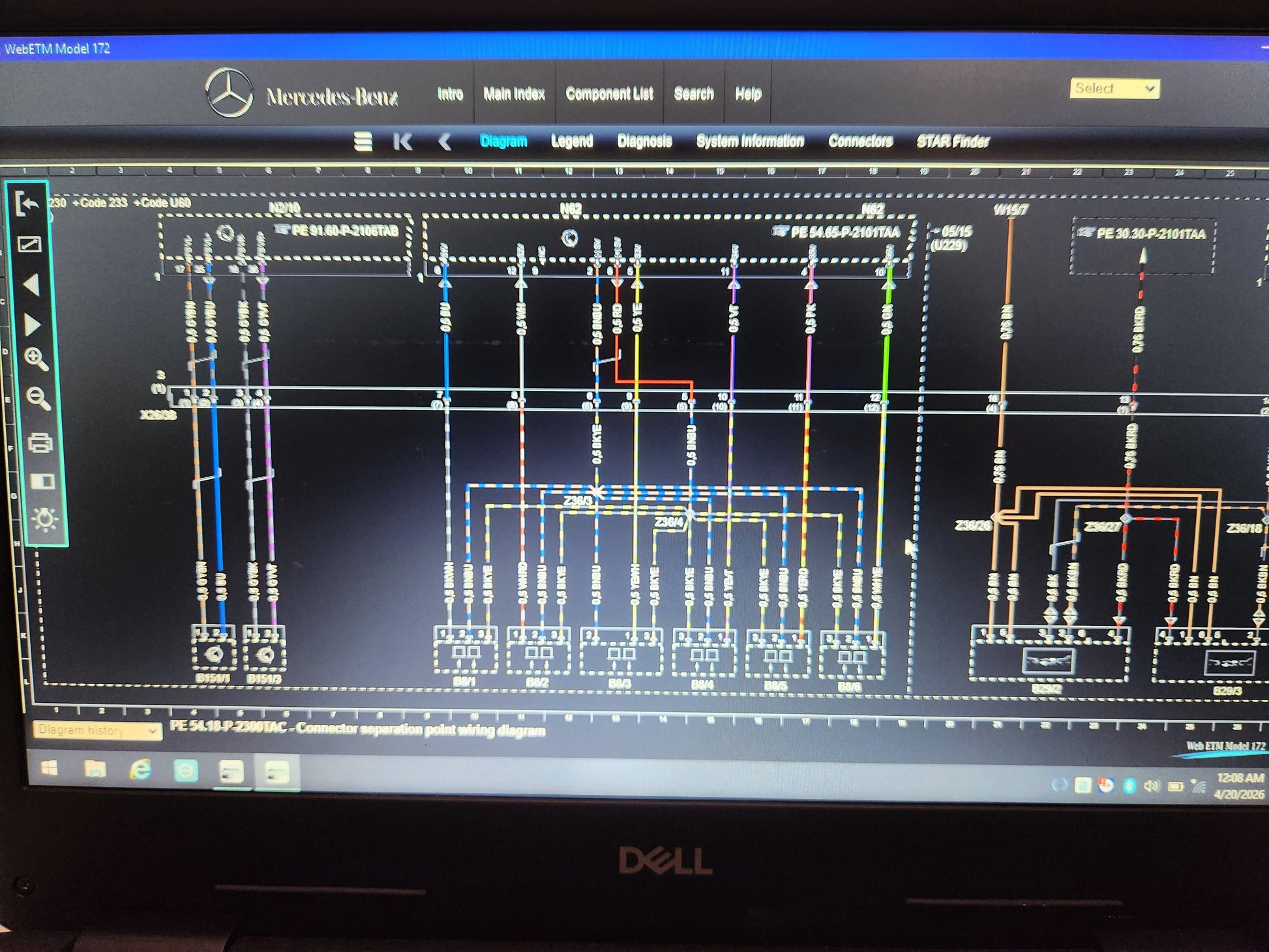Switch to the System Information tab
The image size is (1269, 952).
(x=750, y=141)
